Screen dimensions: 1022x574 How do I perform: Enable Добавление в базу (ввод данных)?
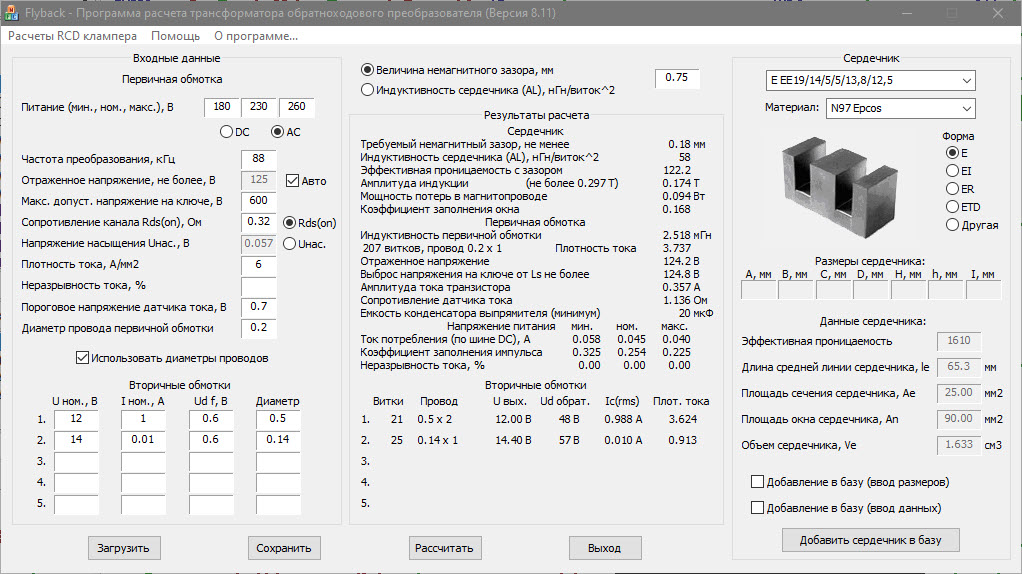pos(757,508)
